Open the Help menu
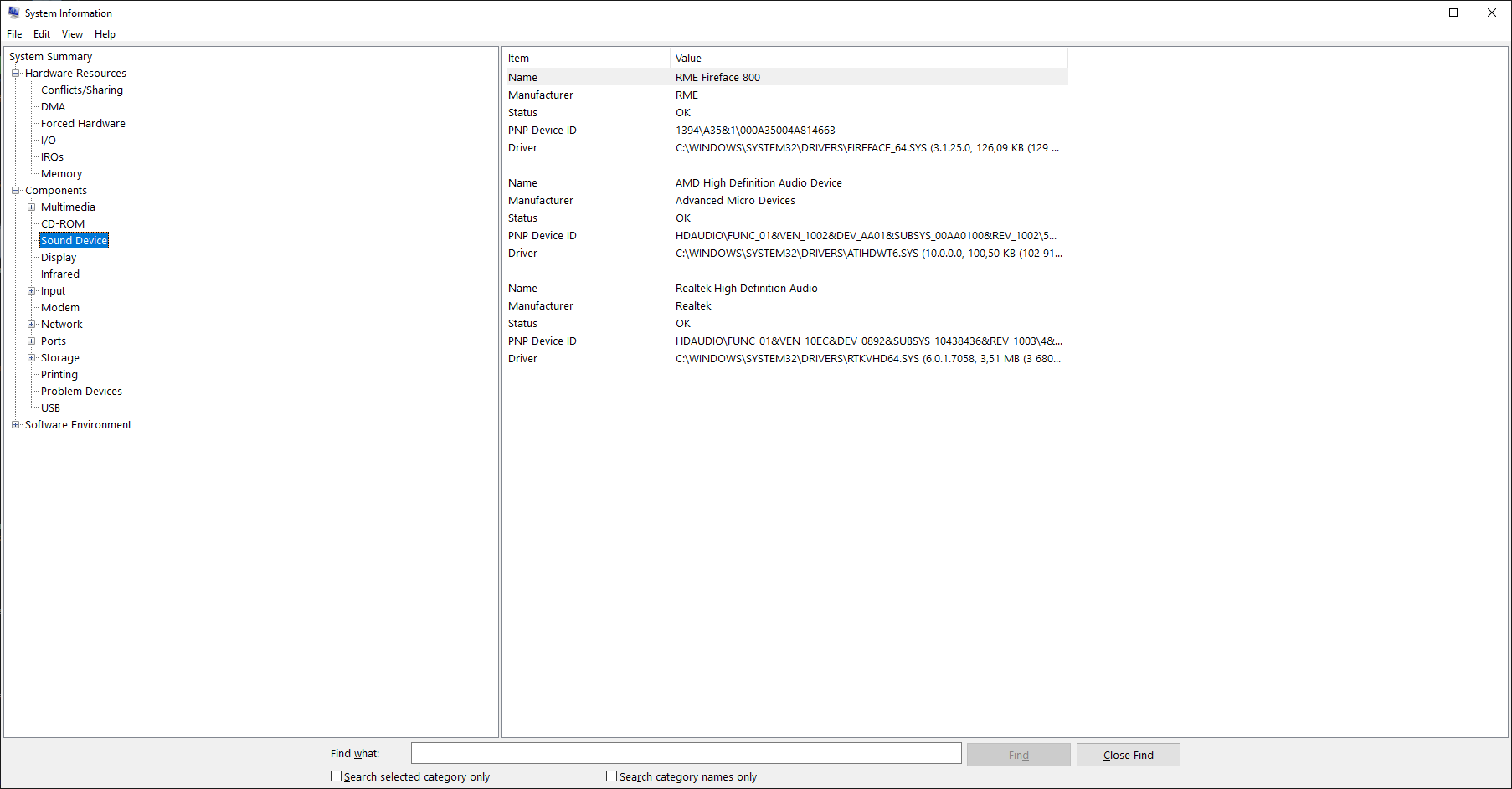The width and height of the screenshot is (1512, 789). click(x=105, y=34)
